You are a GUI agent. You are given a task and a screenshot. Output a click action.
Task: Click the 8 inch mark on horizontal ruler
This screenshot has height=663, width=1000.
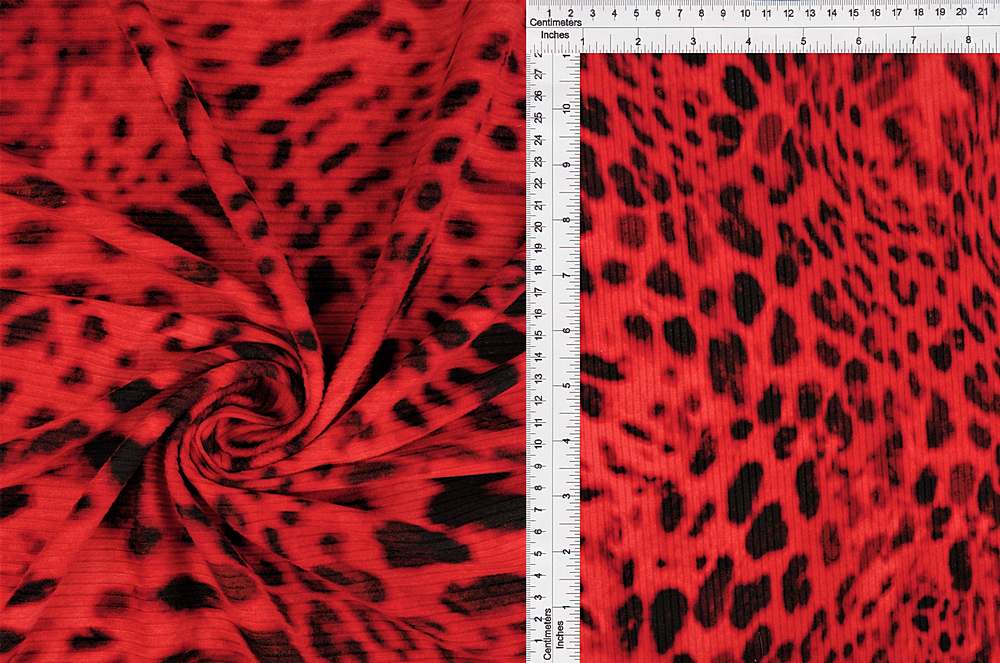[x=968, y=40]
